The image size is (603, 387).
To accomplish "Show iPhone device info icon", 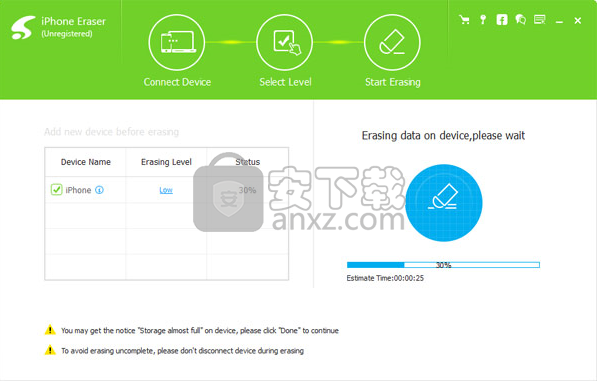I will (99, 190).
